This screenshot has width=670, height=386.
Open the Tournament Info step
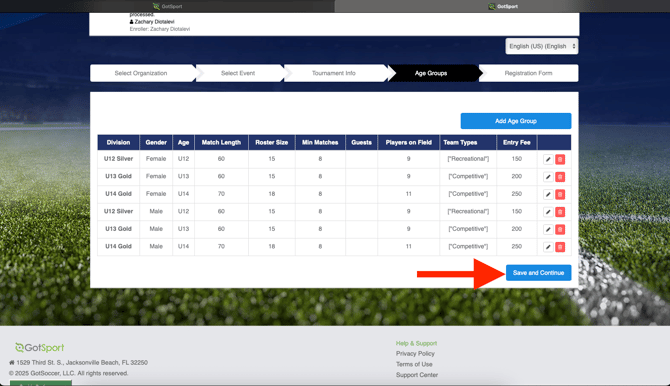click(x=334, y=73)
